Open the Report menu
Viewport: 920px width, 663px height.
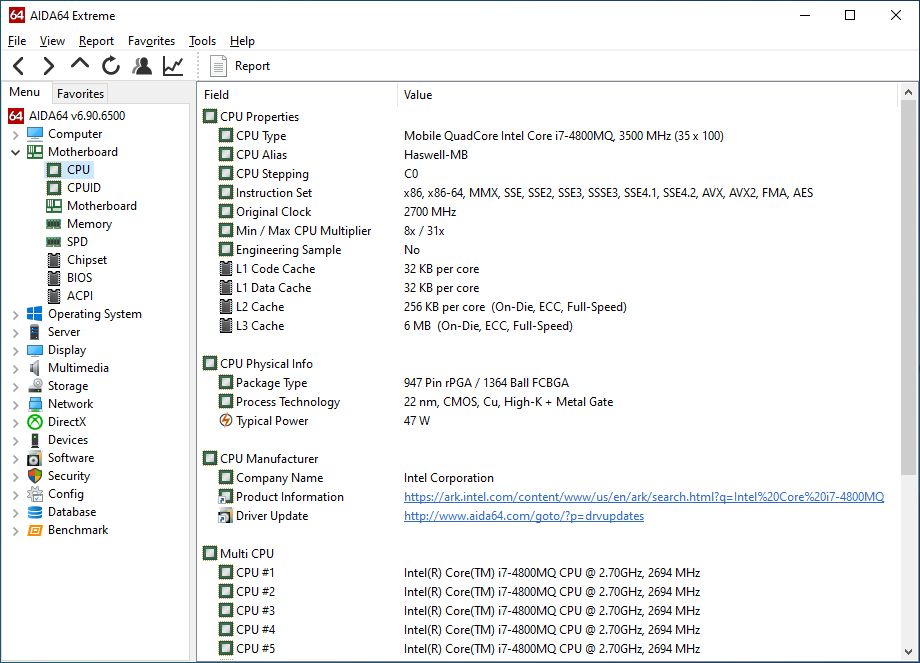click(96, 40)
